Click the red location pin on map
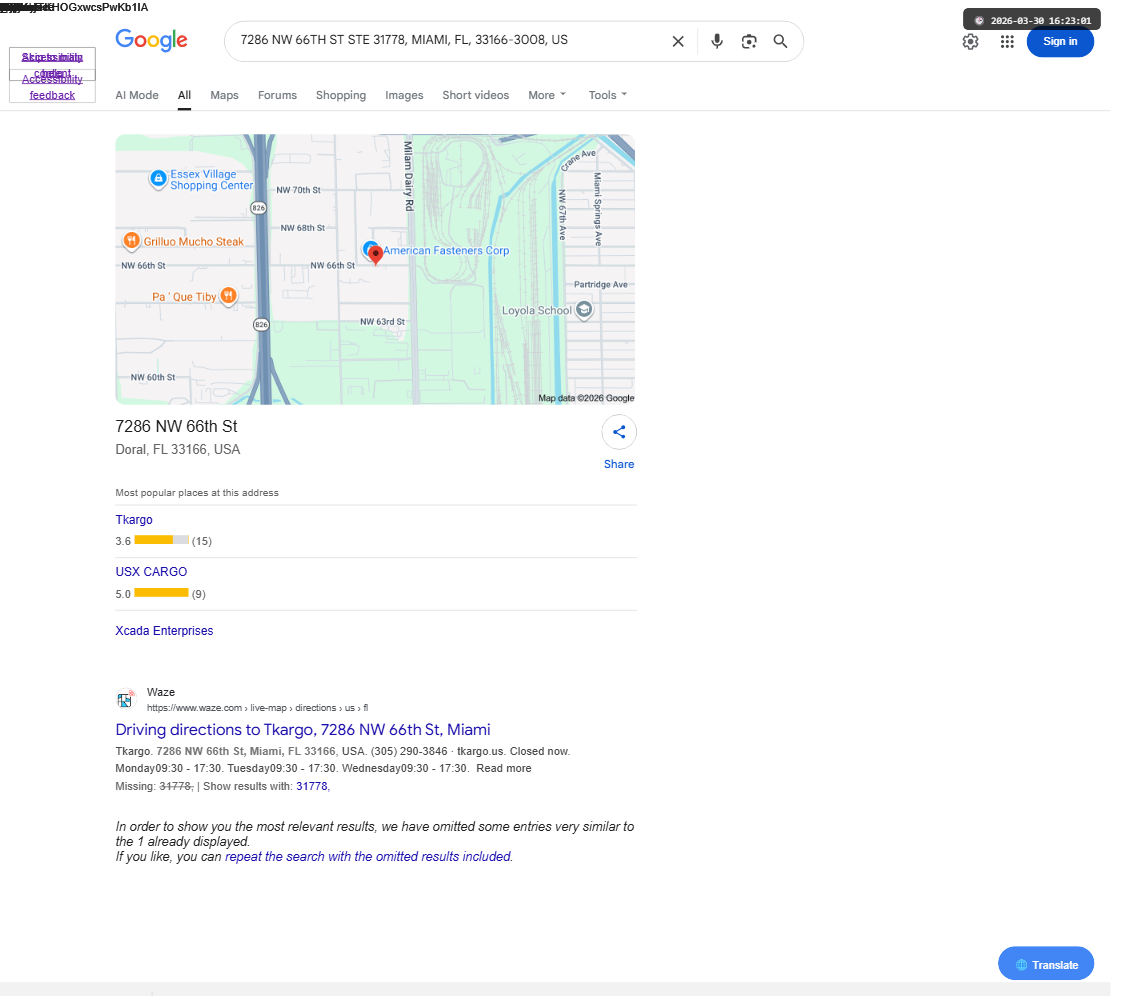 pyautogui.click(x=376, y=255)
